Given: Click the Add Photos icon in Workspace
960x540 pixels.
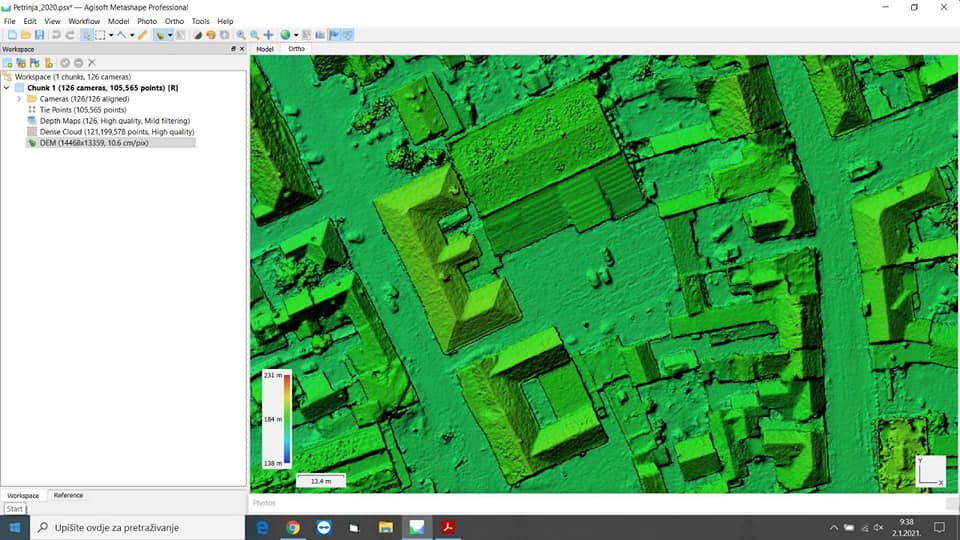Looking at the screenshot, I should tap(20, 63).
